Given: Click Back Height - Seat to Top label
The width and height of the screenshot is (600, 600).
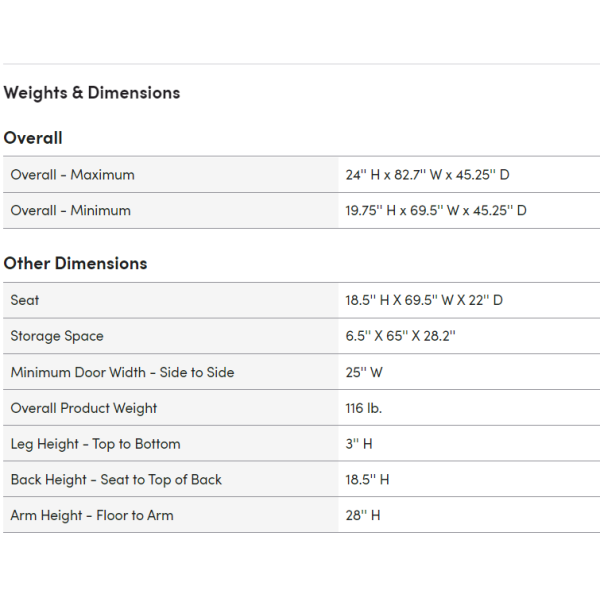Looking at the screenshot, I should click(116, 479).
